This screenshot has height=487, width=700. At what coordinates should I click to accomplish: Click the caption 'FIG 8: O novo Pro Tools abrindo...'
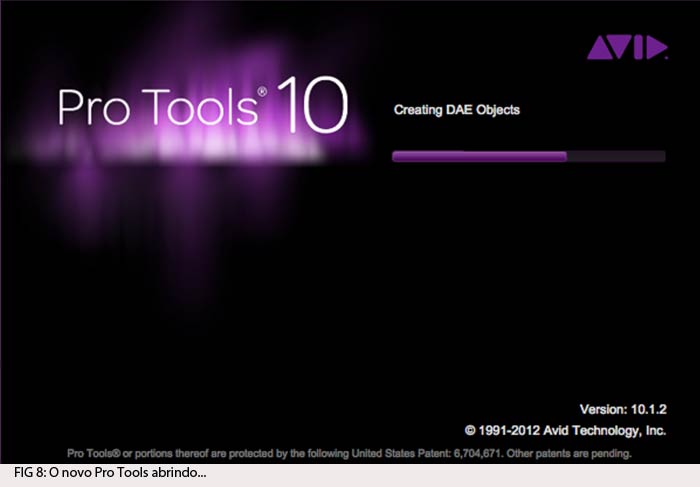(x=110, y=472)
